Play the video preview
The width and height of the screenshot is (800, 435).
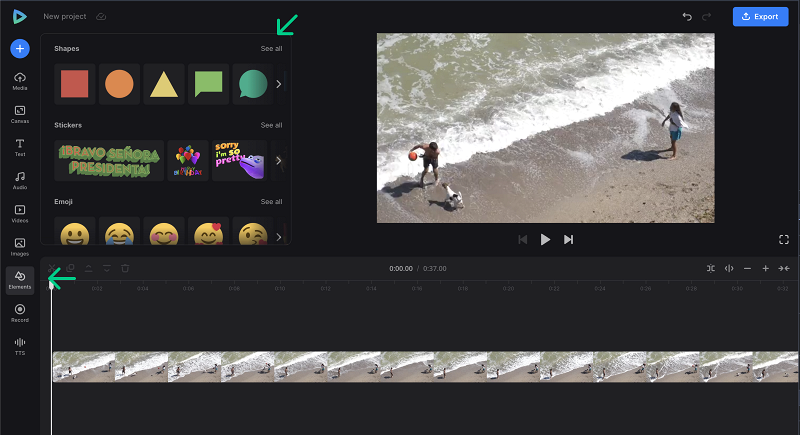tap(545, 240)
